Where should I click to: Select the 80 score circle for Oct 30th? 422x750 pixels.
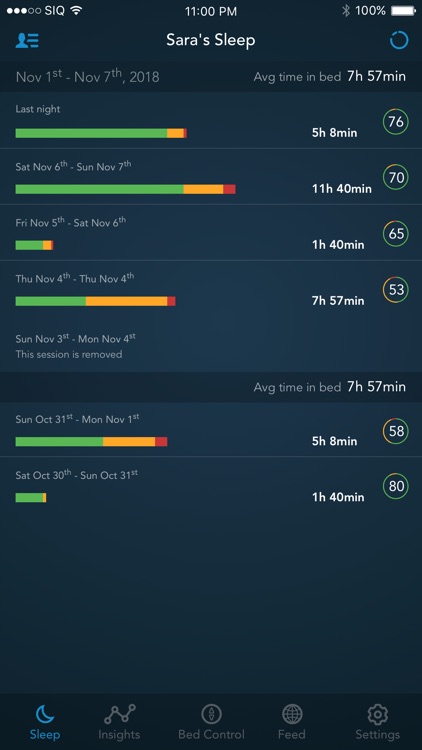(396, 486)
